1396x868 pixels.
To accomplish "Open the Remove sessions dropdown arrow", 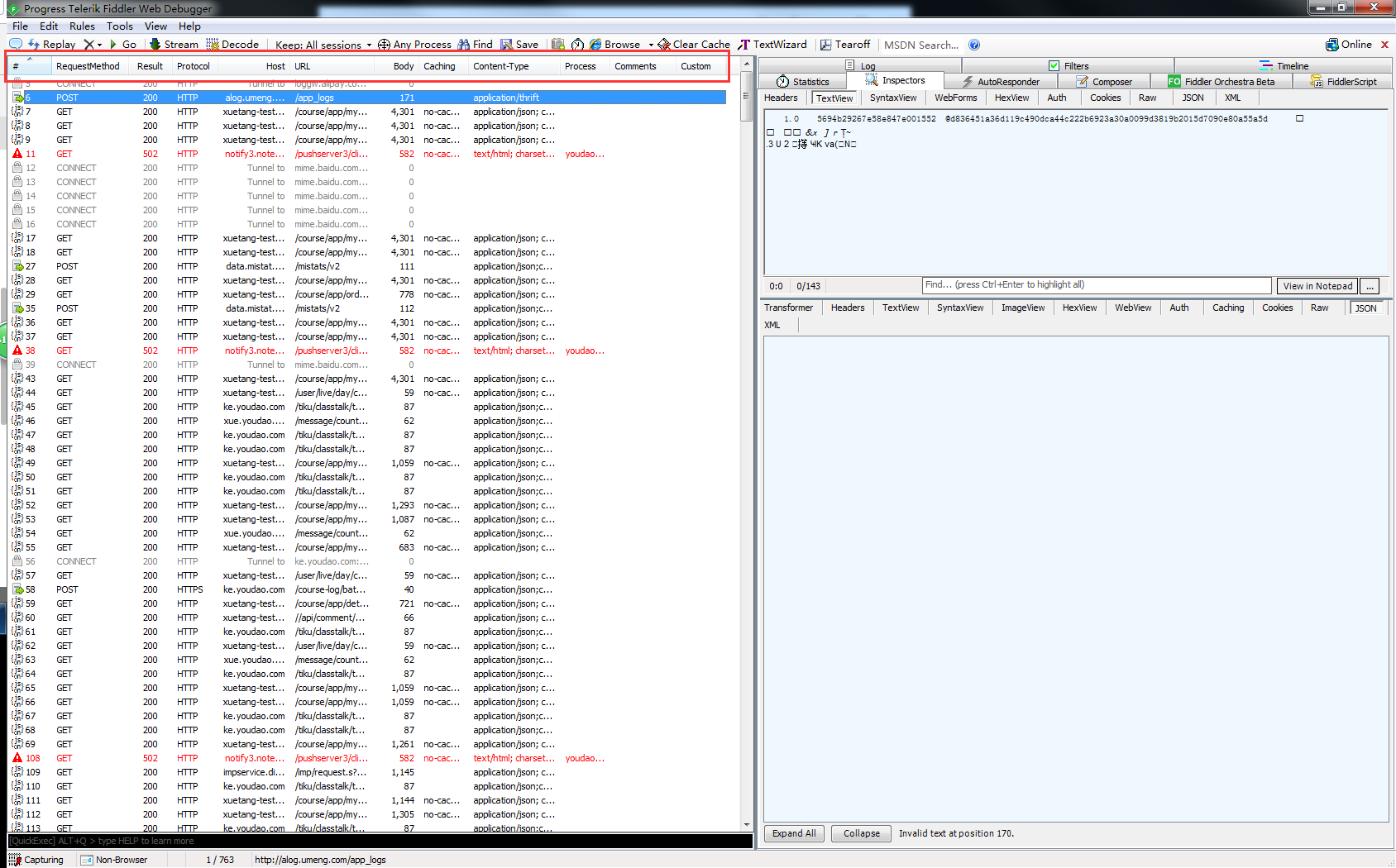I will [100, 45].
